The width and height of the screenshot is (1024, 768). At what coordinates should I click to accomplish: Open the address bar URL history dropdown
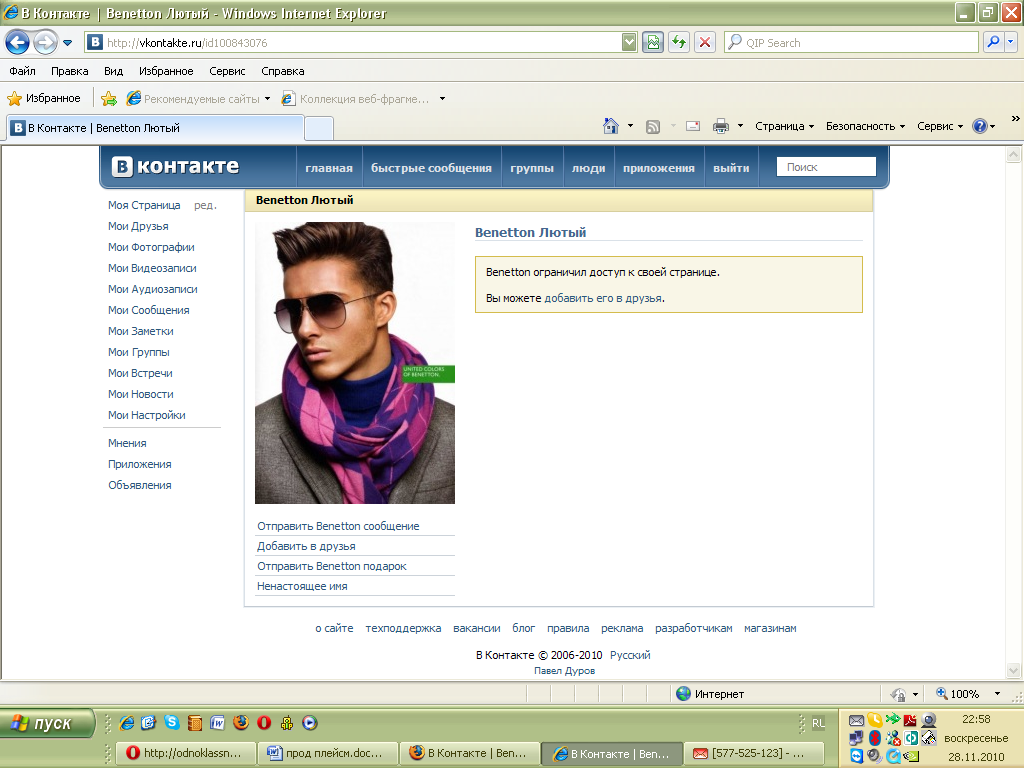pyautogui.click(x=628, y=42)
